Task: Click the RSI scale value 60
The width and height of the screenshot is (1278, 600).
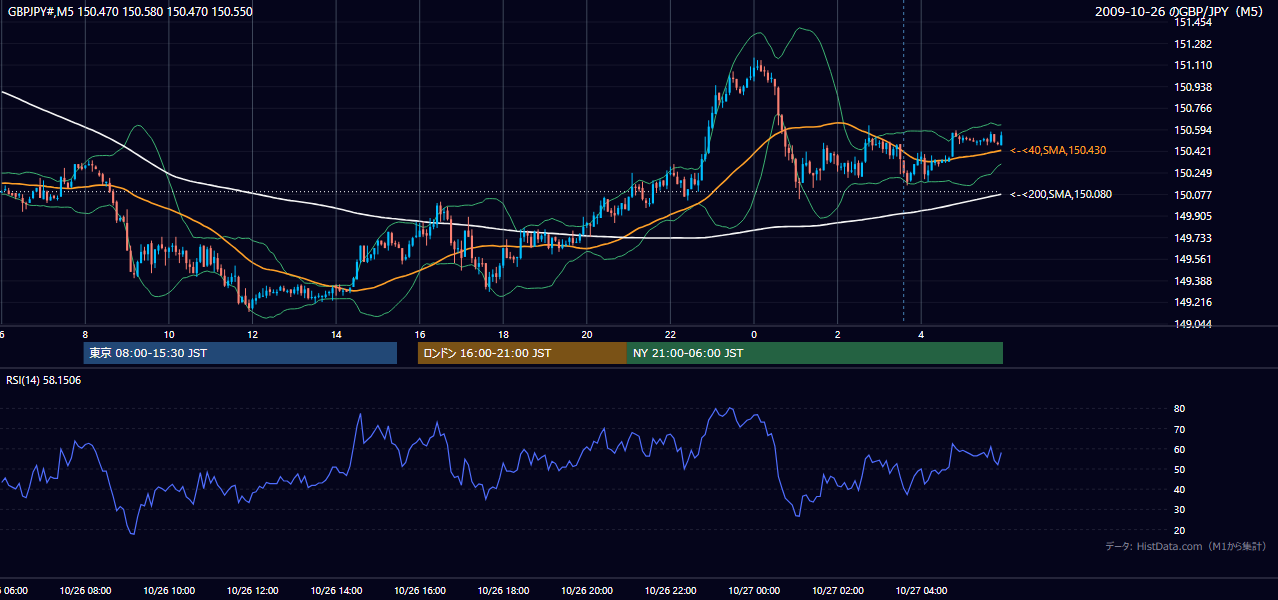Action: click(x=1180, y=449)
